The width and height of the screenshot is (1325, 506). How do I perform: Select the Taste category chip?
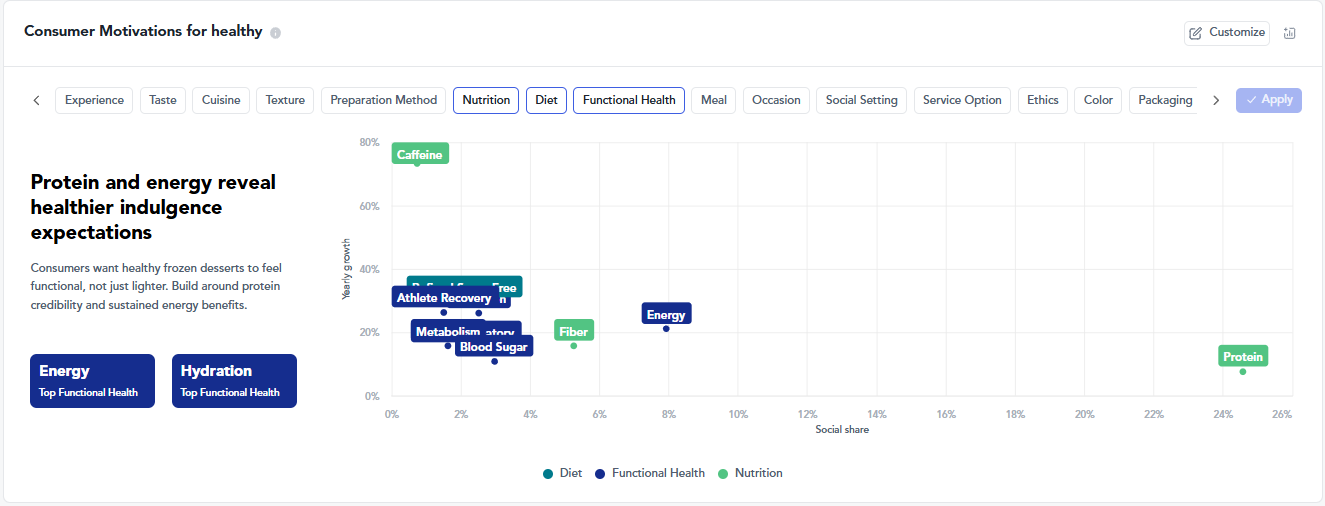pyautogui.click(x=163, y=100)
